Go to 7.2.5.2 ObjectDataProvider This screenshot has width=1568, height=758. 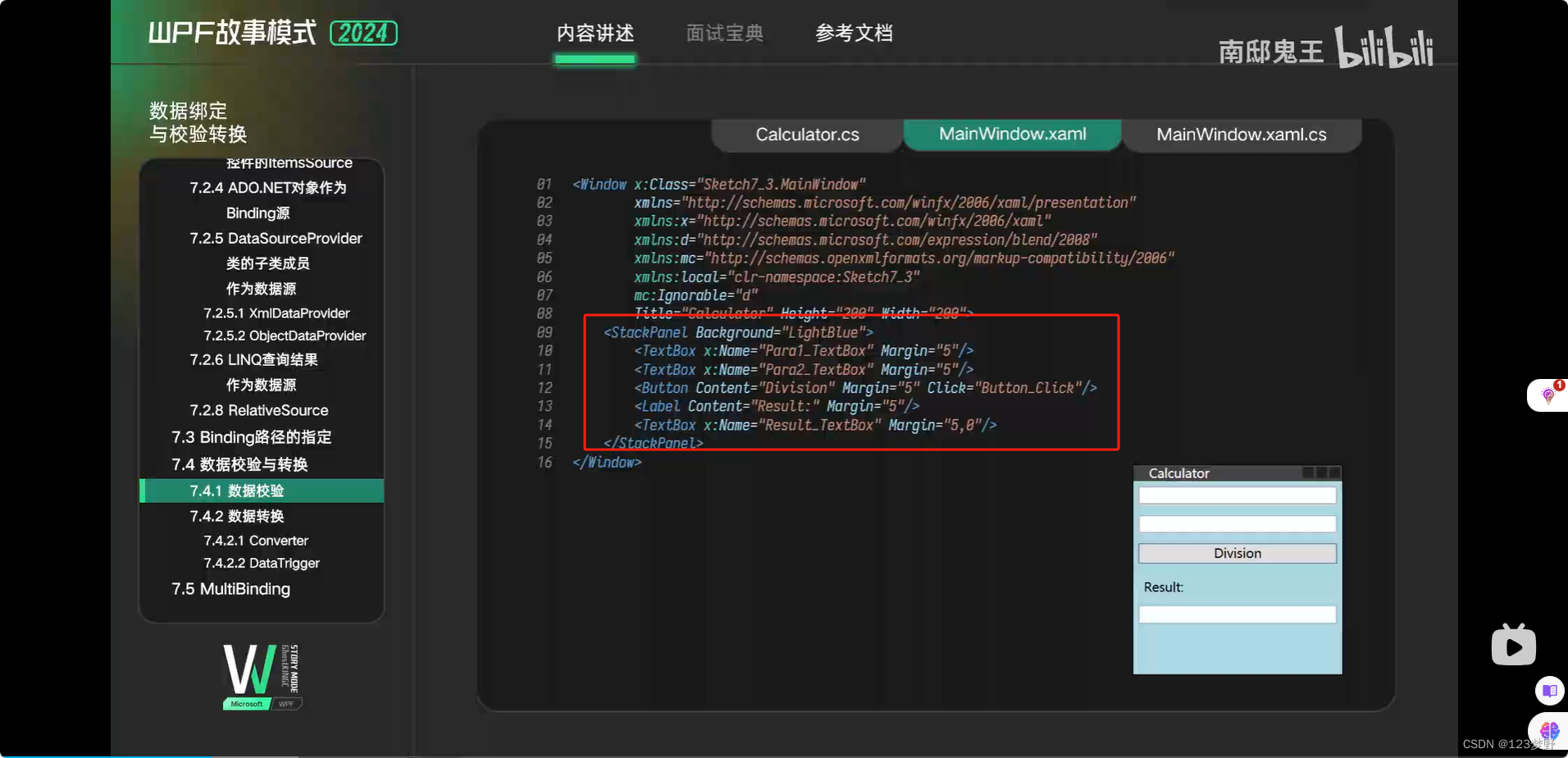285,336
